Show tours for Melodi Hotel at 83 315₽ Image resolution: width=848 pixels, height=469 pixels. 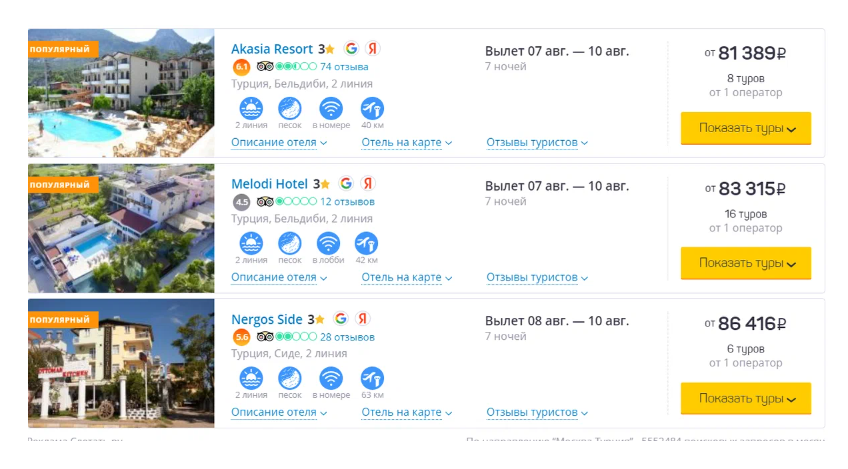pos(746,263)
